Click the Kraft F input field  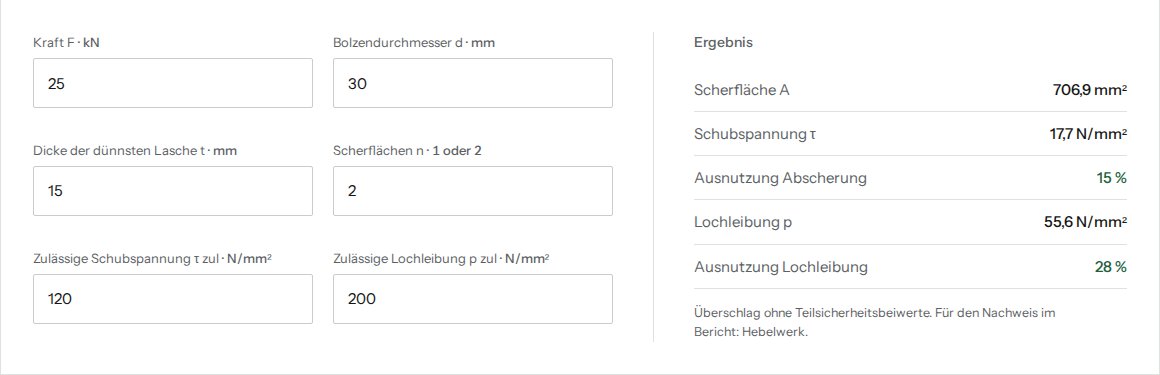click(x=172, y=83)
